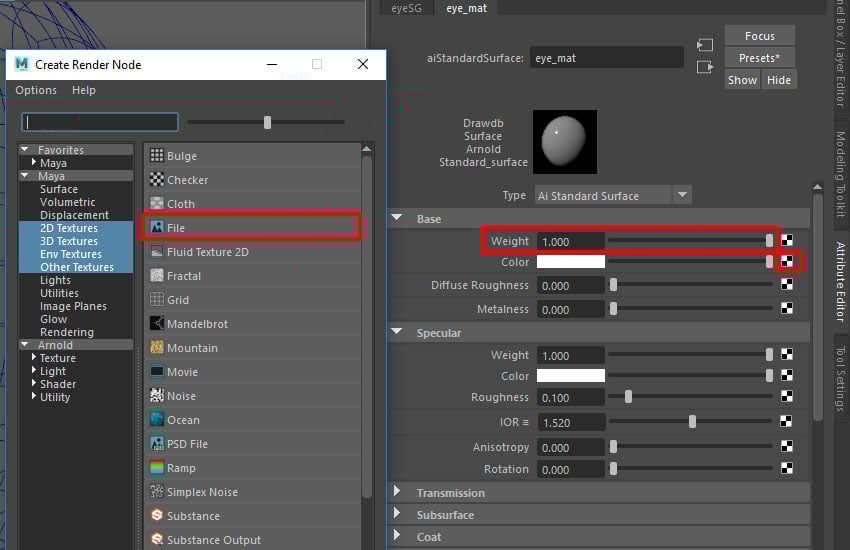Click the Hide button

[778, 80]
